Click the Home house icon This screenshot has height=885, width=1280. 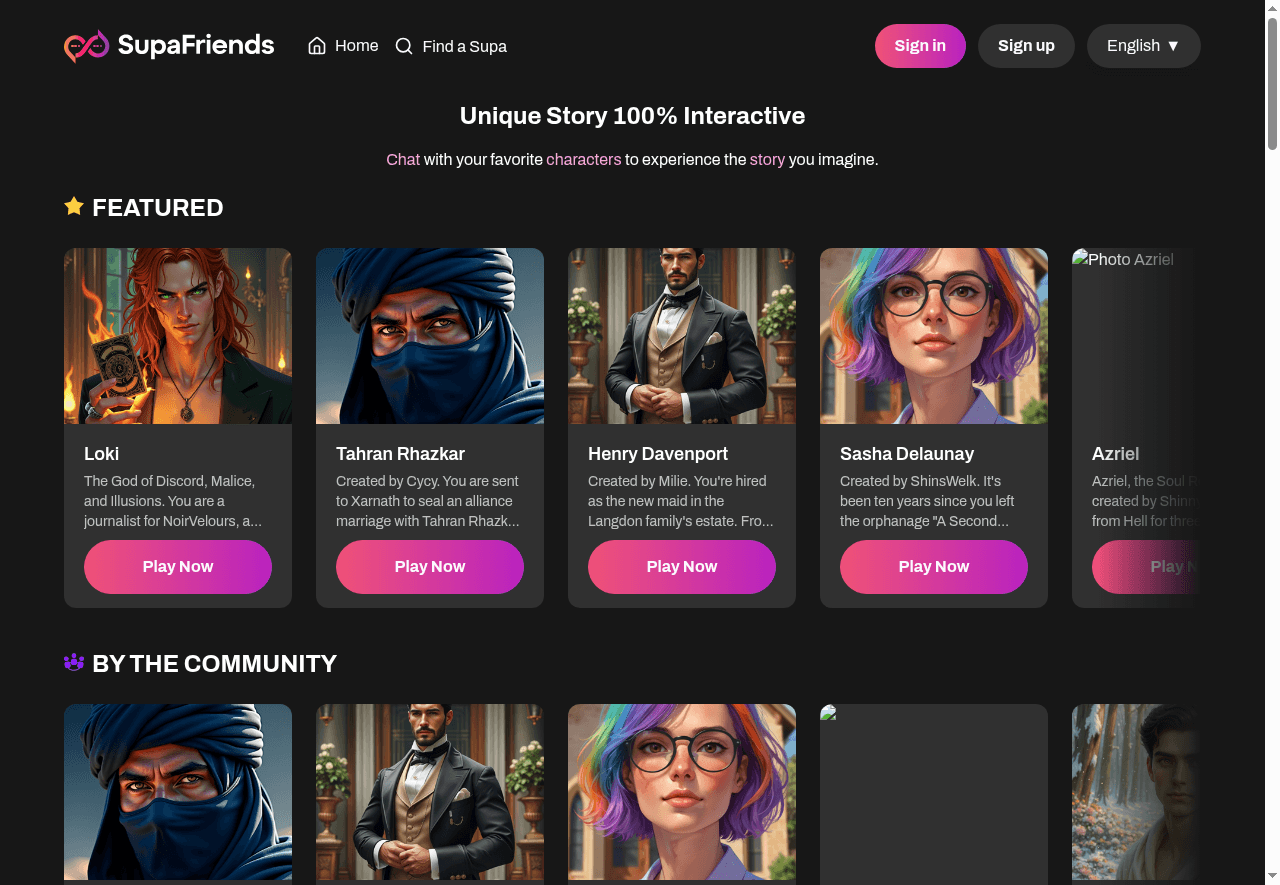[317, 46]
